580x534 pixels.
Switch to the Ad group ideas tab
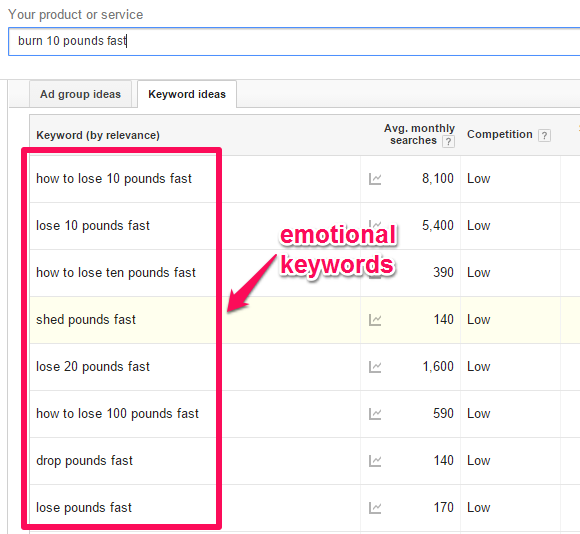pyautogui.click(x=81, y=94)
